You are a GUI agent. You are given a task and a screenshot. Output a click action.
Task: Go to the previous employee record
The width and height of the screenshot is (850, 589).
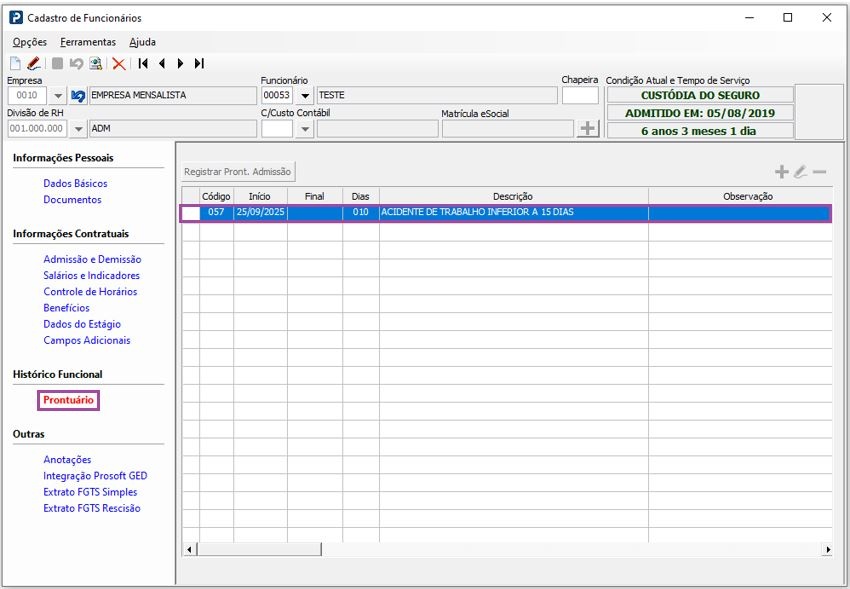click(x=162, y=63)
